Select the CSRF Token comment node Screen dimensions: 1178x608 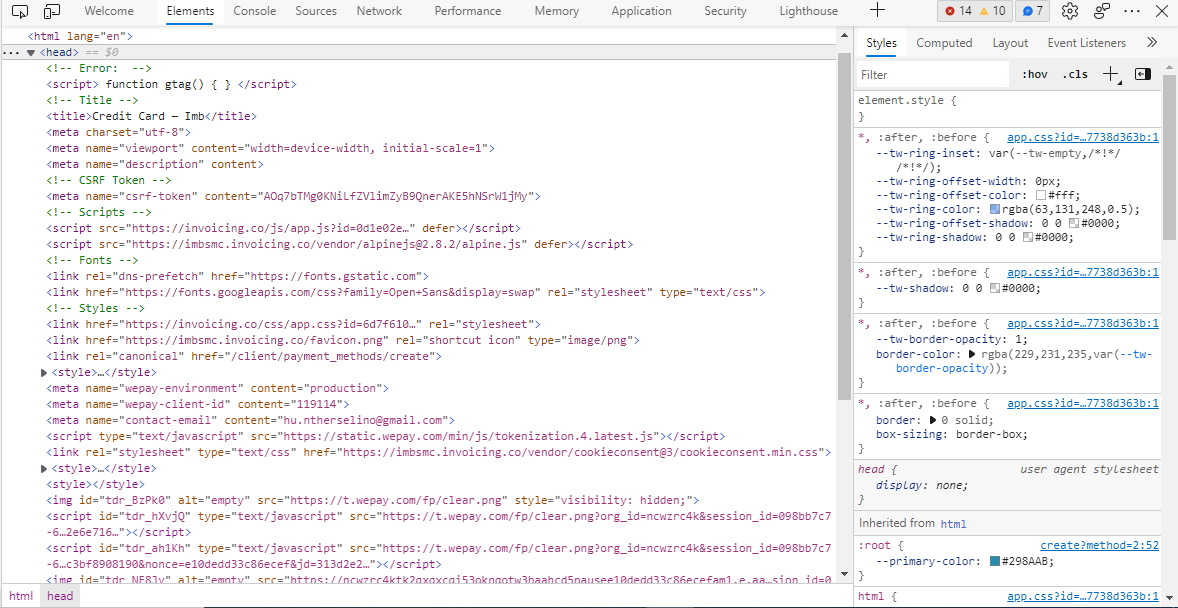pos(109,180)
